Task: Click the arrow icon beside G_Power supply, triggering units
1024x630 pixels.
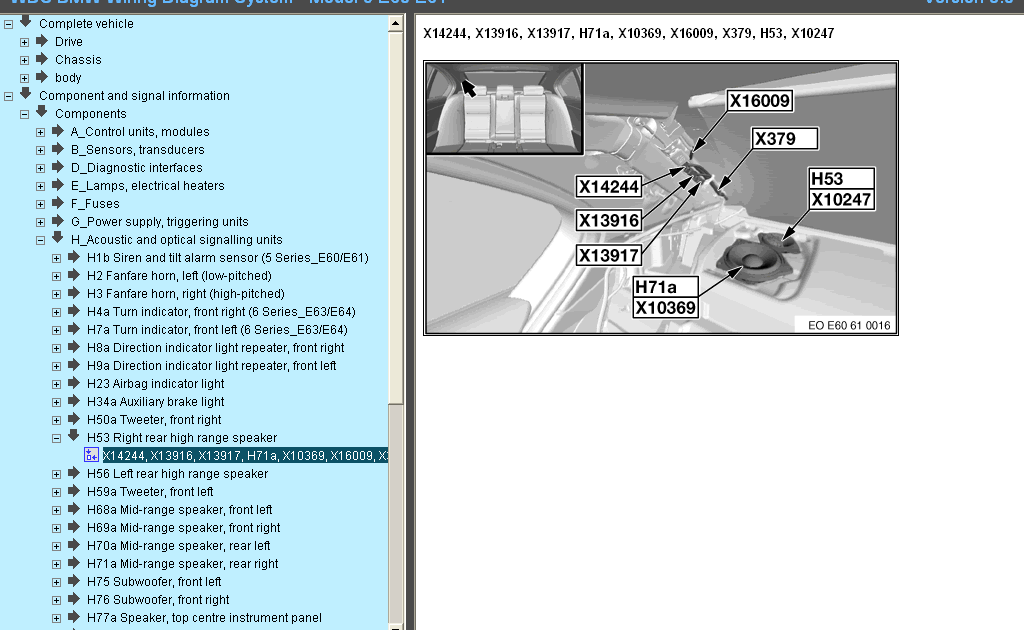Action: 57,221
